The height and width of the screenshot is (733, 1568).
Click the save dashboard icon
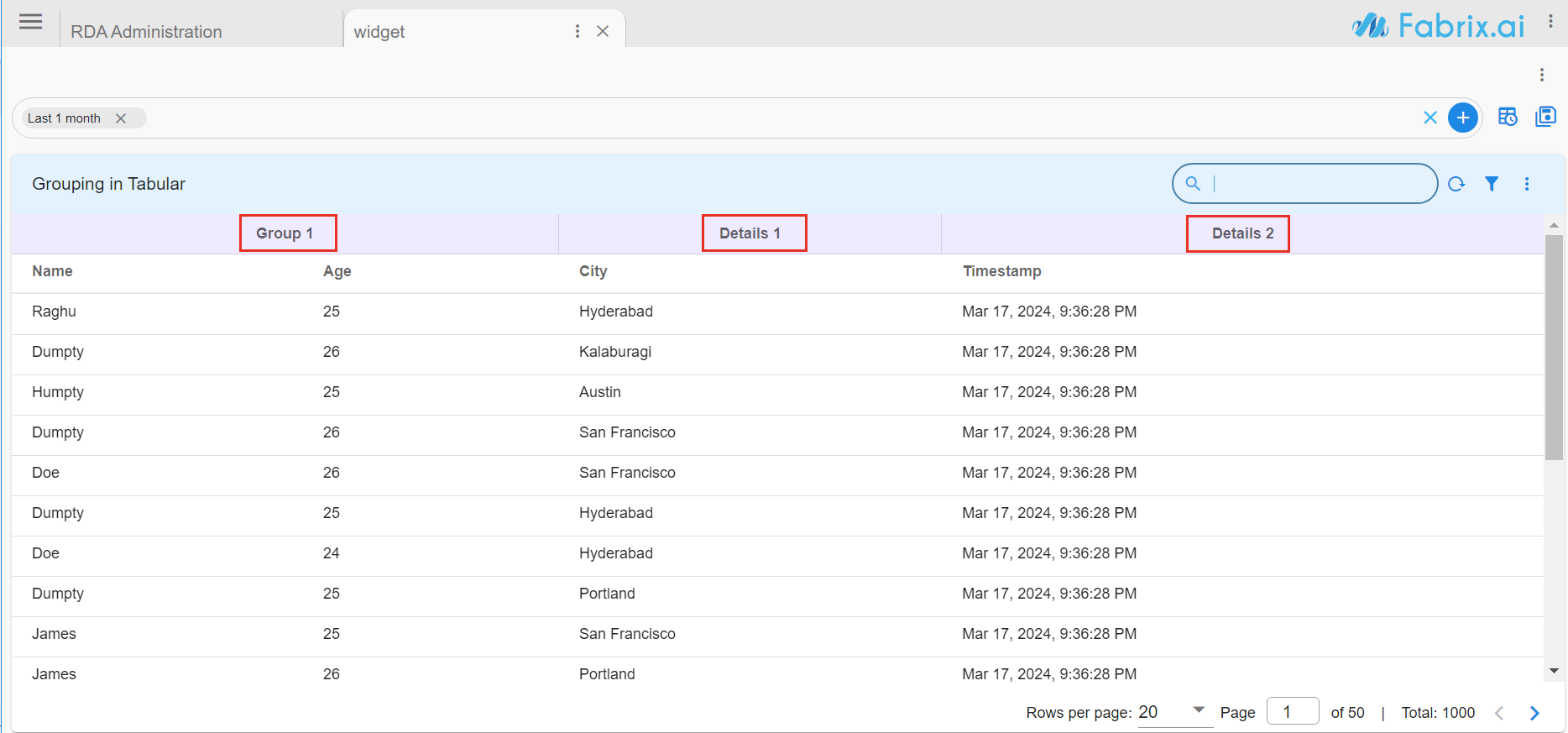1545,117
